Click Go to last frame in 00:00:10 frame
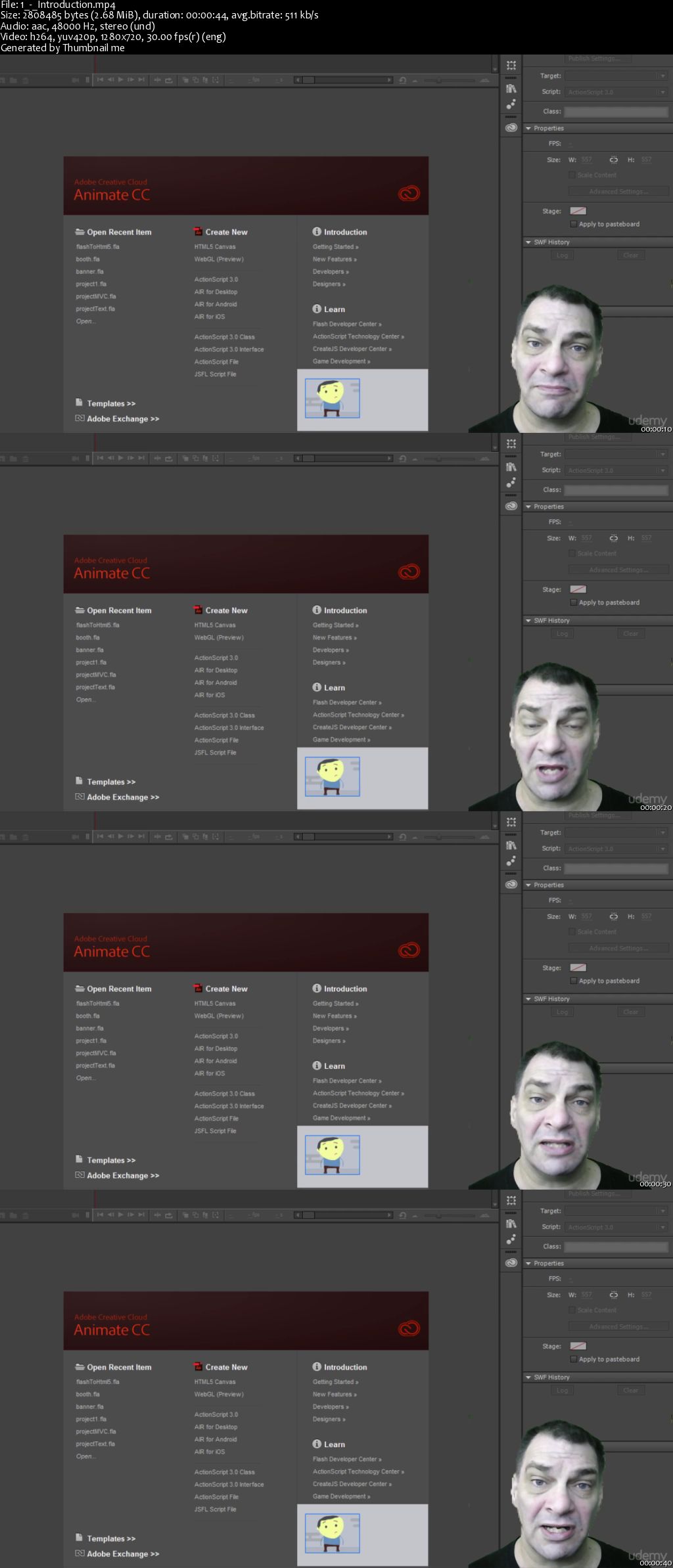The height and width of the screenshot is (1568, 673). [x=141, y=80]
